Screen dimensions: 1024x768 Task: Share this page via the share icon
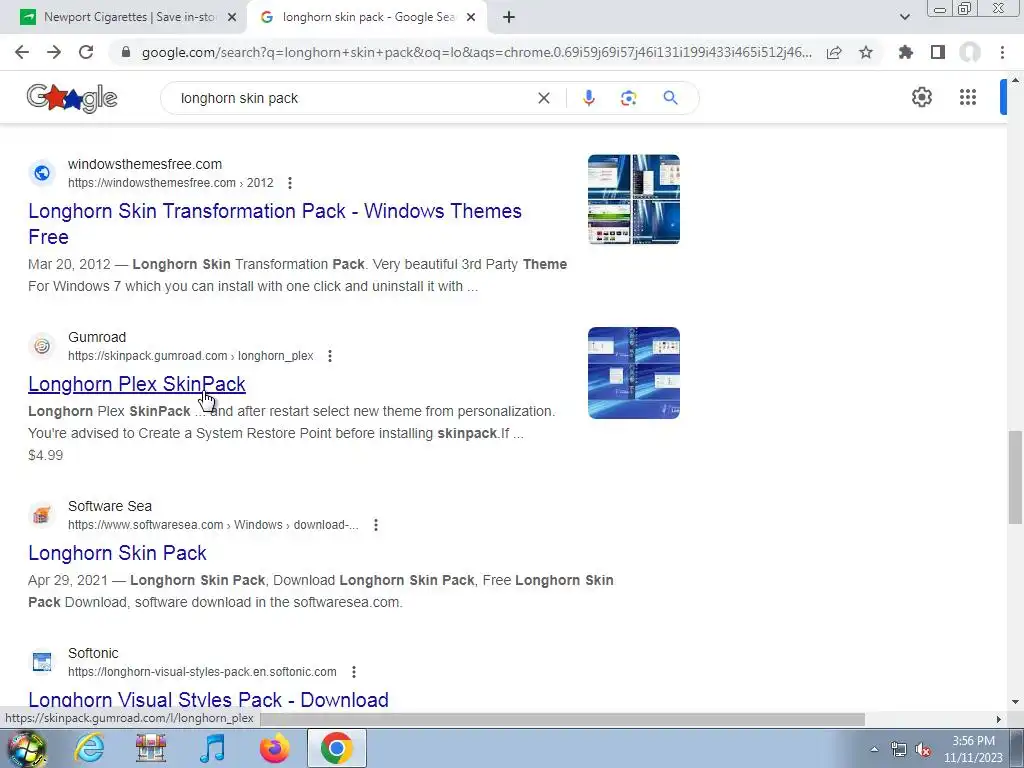[x=834, y=52]
